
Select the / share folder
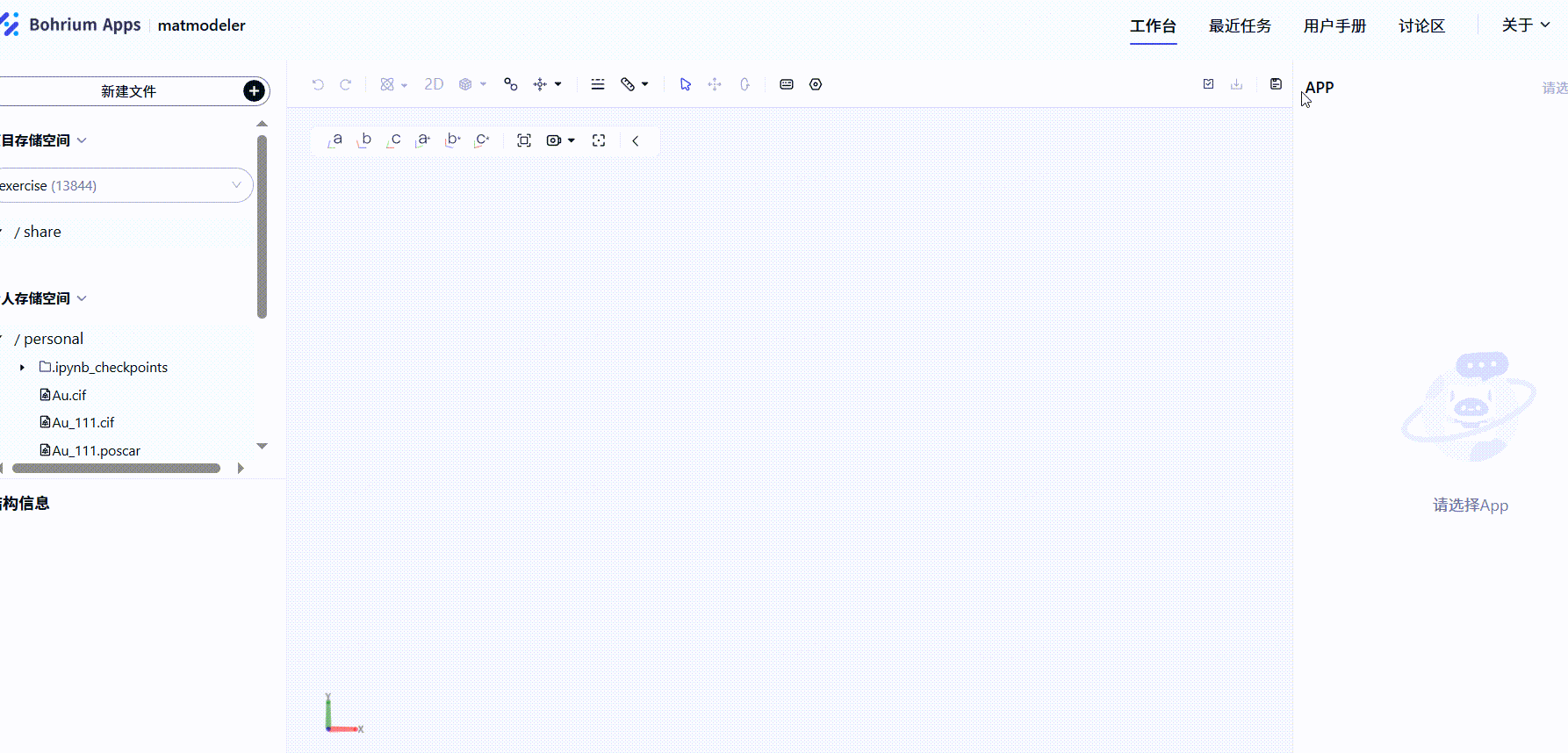tap(38, 232)
